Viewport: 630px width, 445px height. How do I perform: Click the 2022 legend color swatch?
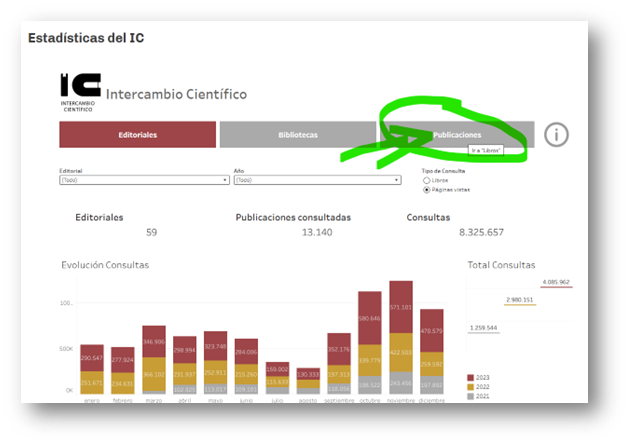472,386
